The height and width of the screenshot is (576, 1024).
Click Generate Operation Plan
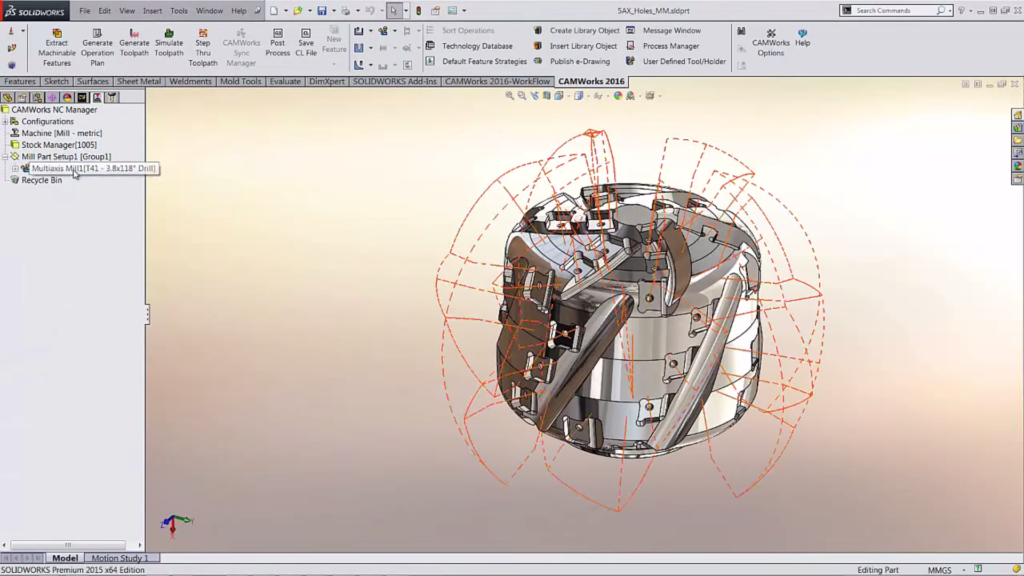point(97,47)
